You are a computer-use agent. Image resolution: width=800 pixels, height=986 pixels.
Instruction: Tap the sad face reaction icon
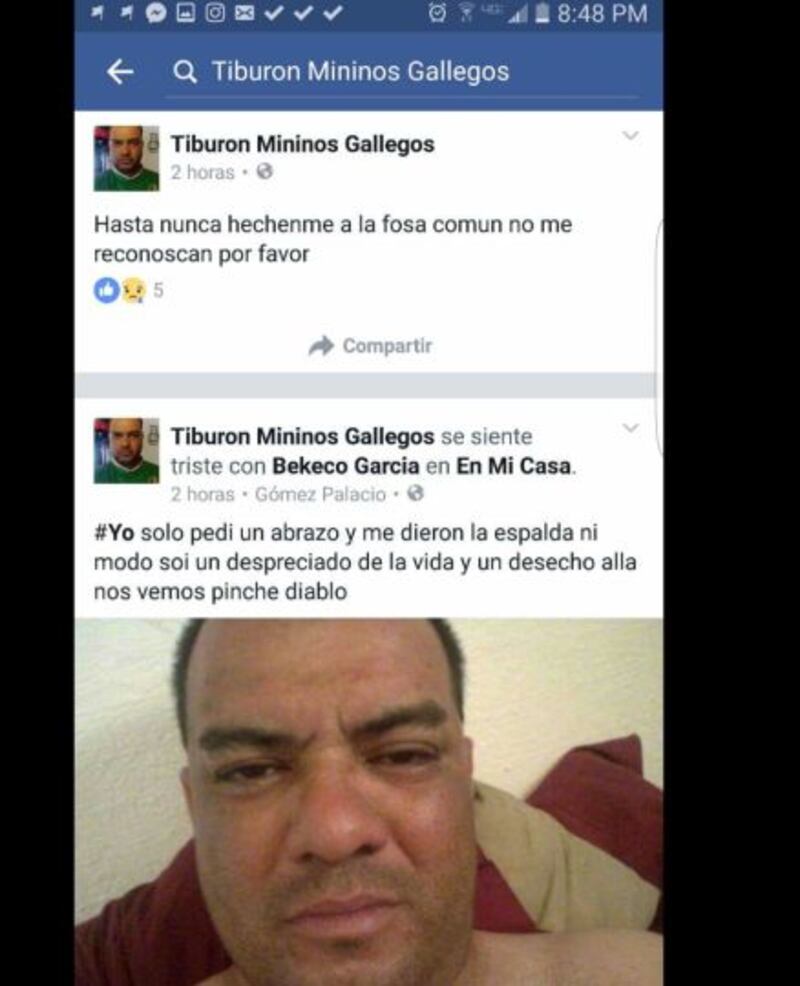pos(133,290)
